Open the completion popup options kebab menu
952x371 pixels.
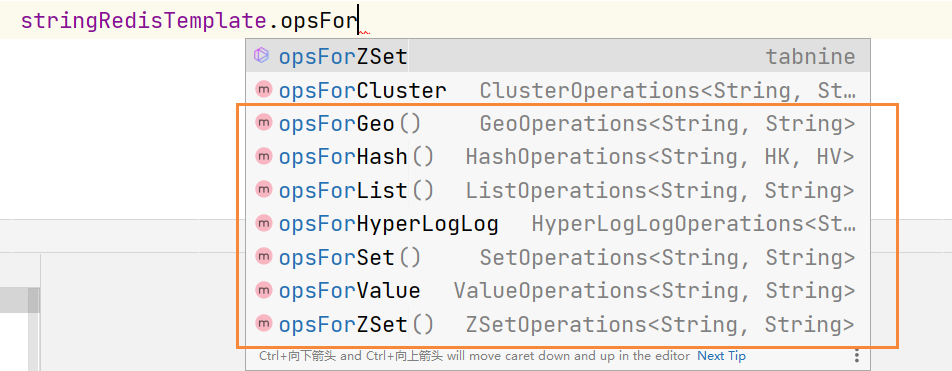click(x=857, y=356)
